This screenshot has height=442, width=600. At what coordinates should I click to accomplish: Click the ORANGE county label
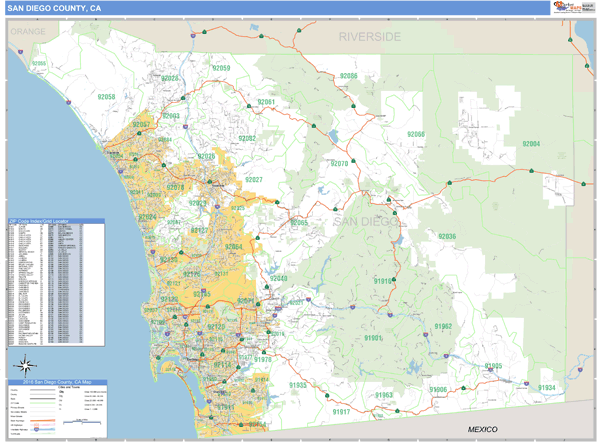pyautogui.click(x=28, y=31)
